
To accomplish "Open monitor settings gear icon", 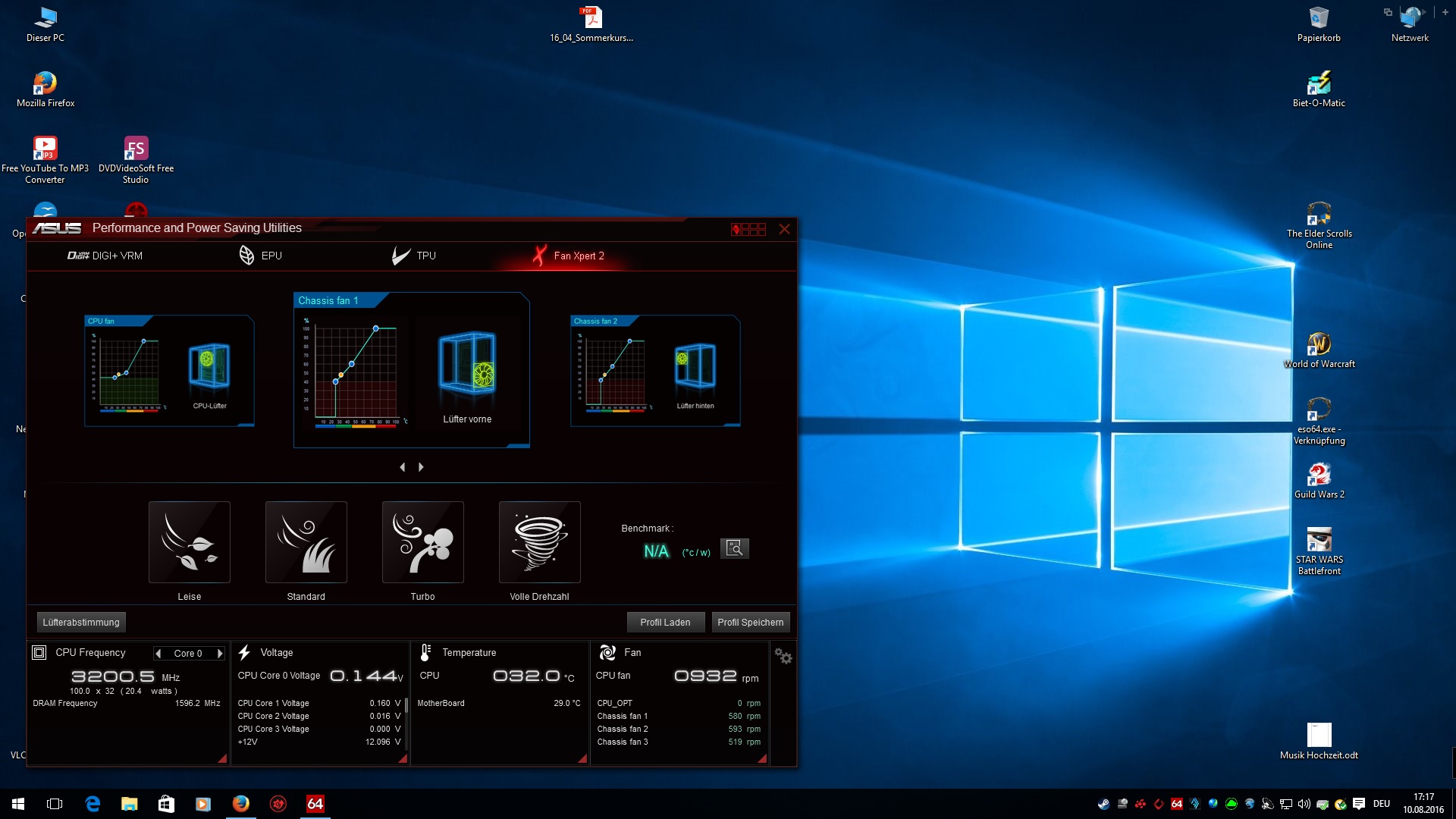I will pyautogui.click(x=783, y=657).
